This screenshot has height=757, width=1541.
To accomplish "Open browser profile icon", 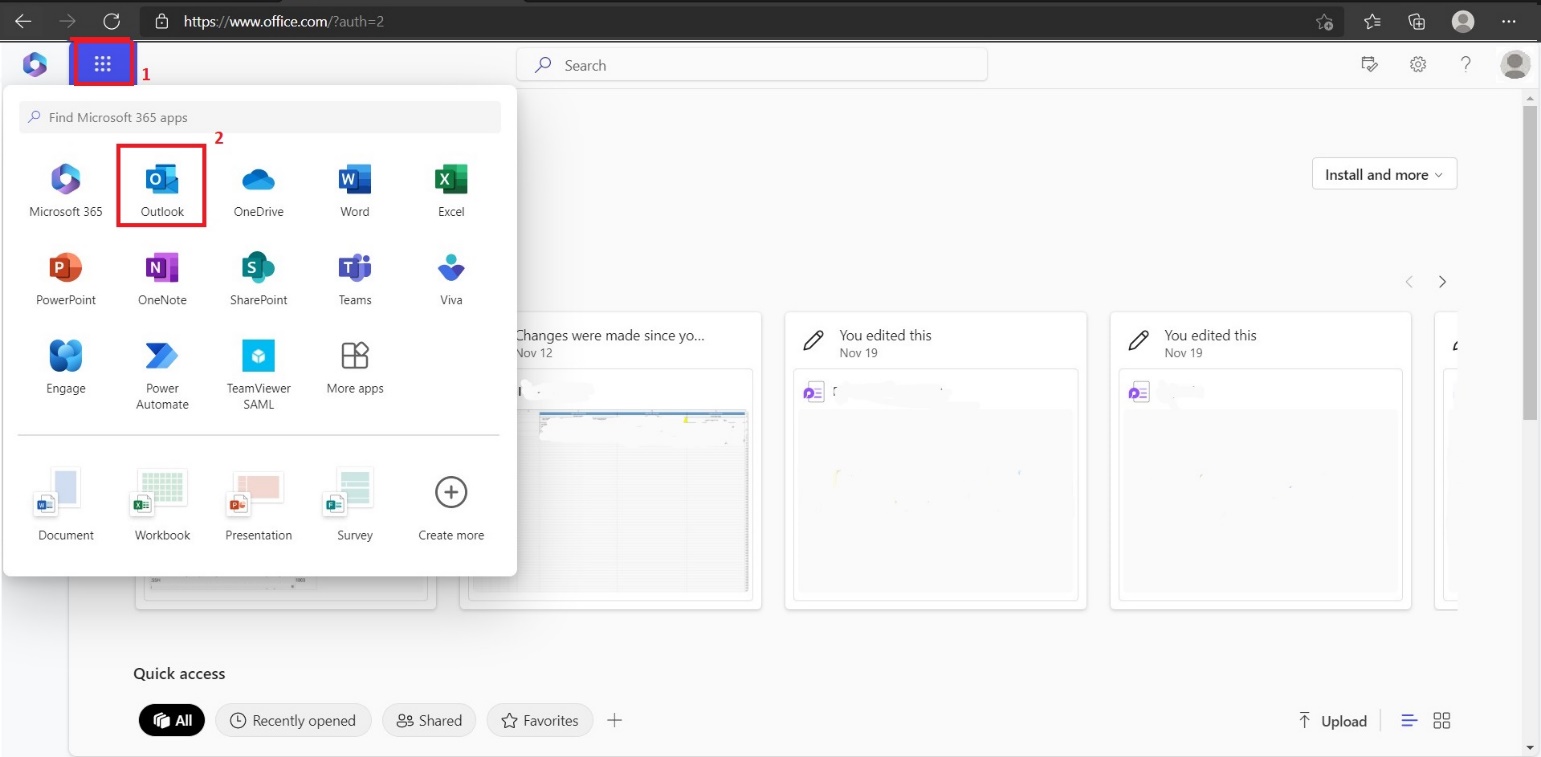I will click(x=1463, y=21).
